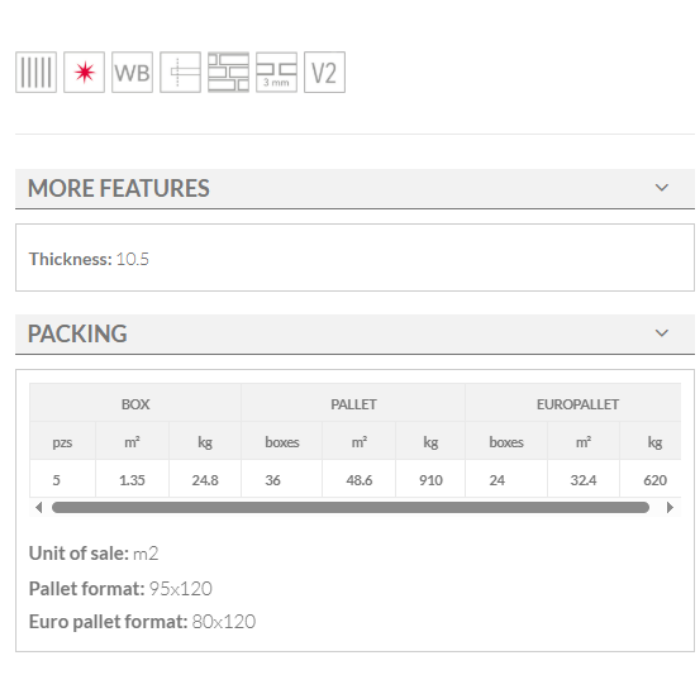The image size is (700, 700).
Task: Click the vertical stripes tile icon
Action: [x=36, y=73]
